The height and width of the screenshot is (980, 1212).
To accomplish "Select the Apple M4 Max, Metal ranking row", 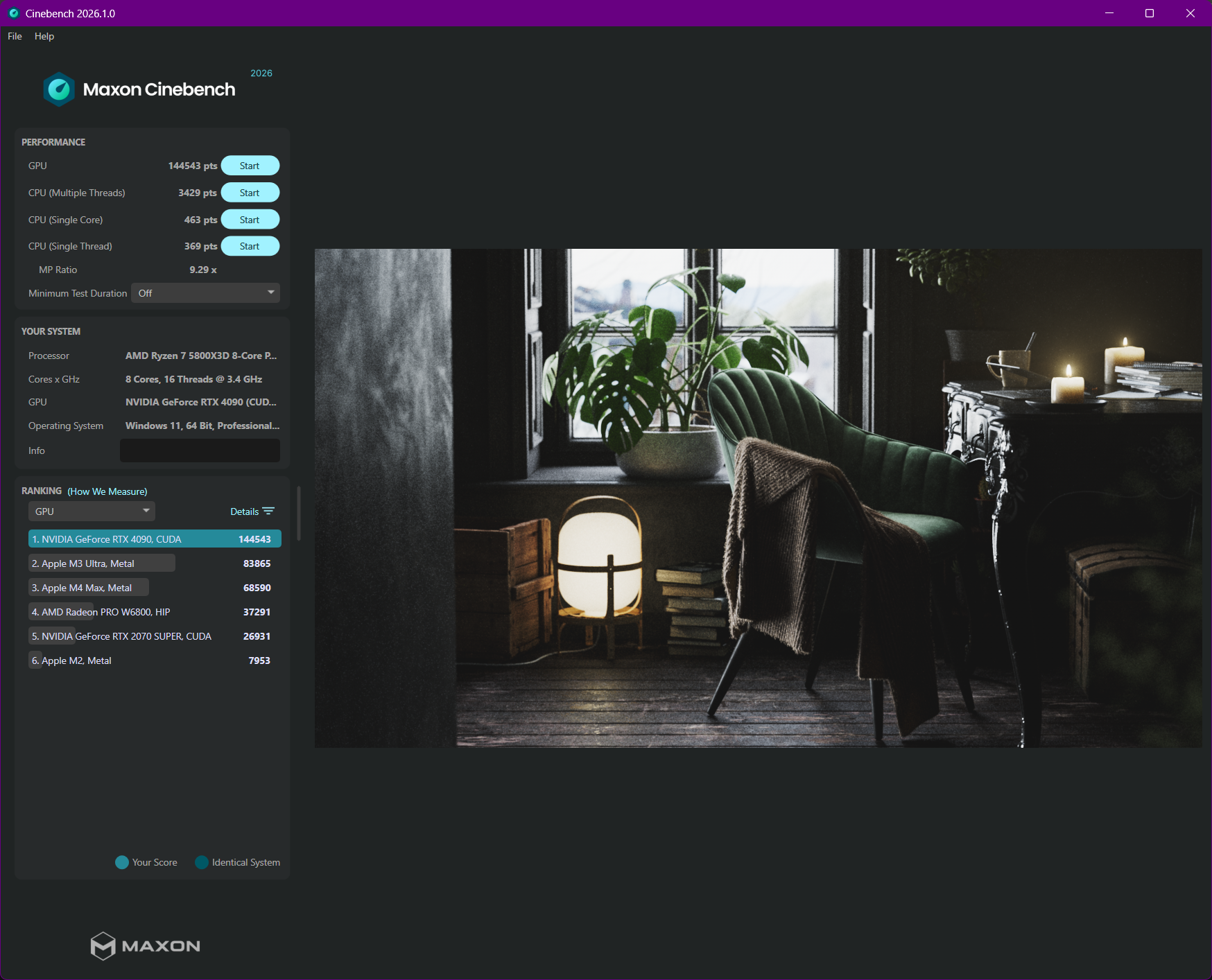I will tap(155, 588).
